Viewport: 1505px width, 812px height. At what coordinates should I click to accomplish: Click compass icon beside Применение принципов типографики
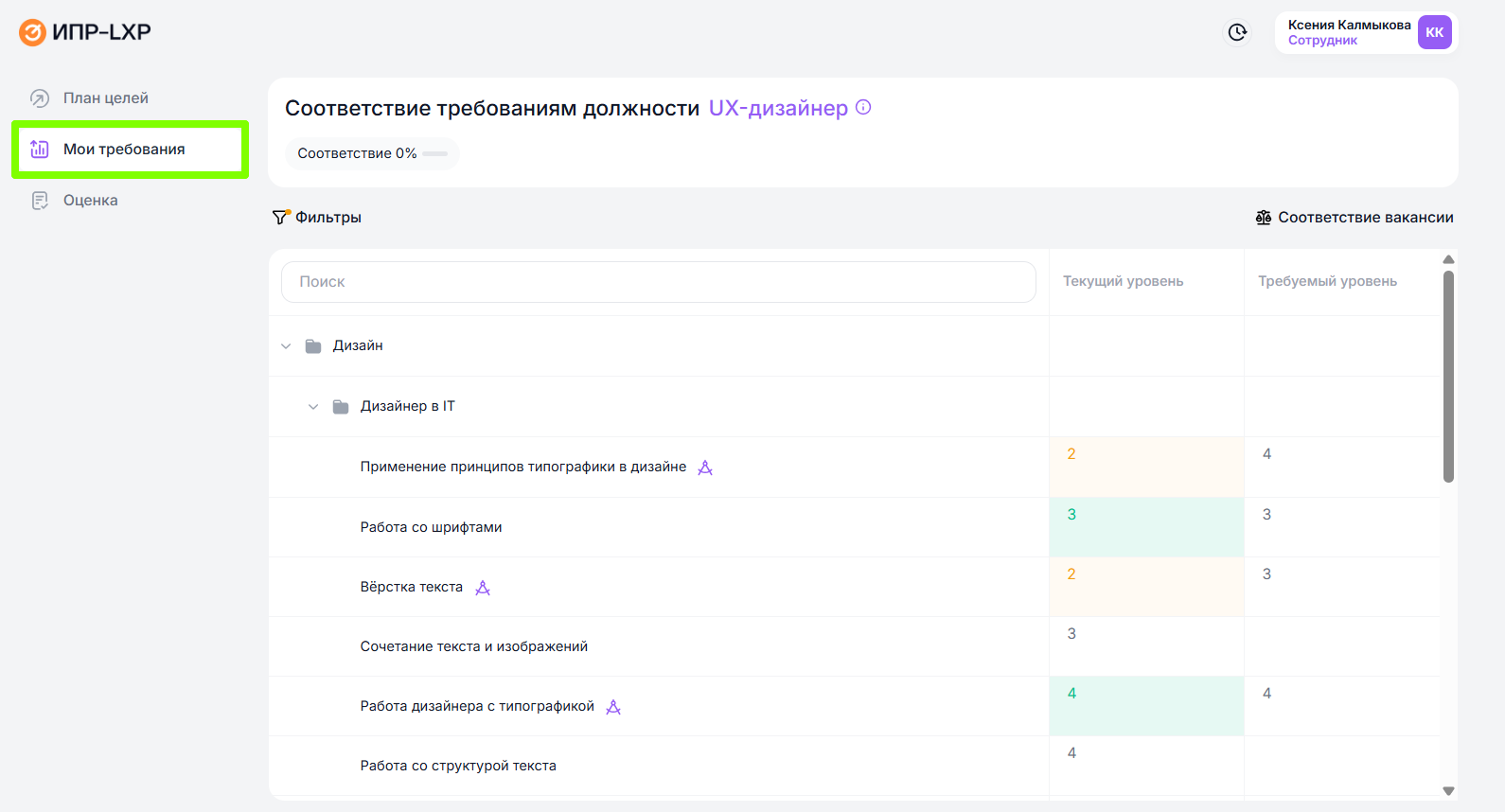point(705,468)
